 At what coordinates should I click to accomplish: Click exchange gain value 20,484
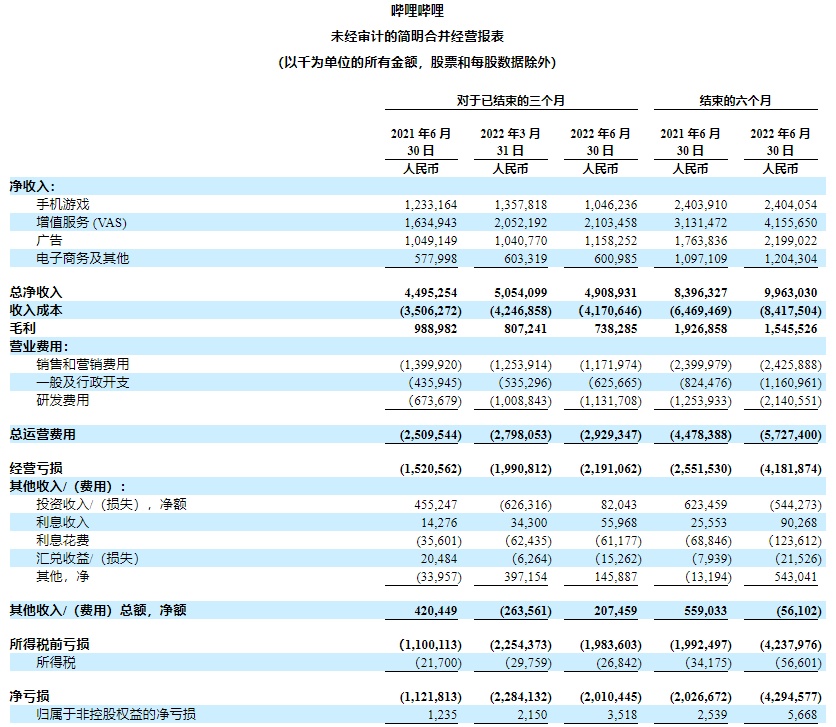pyautogui.click(x=439, y=559)
